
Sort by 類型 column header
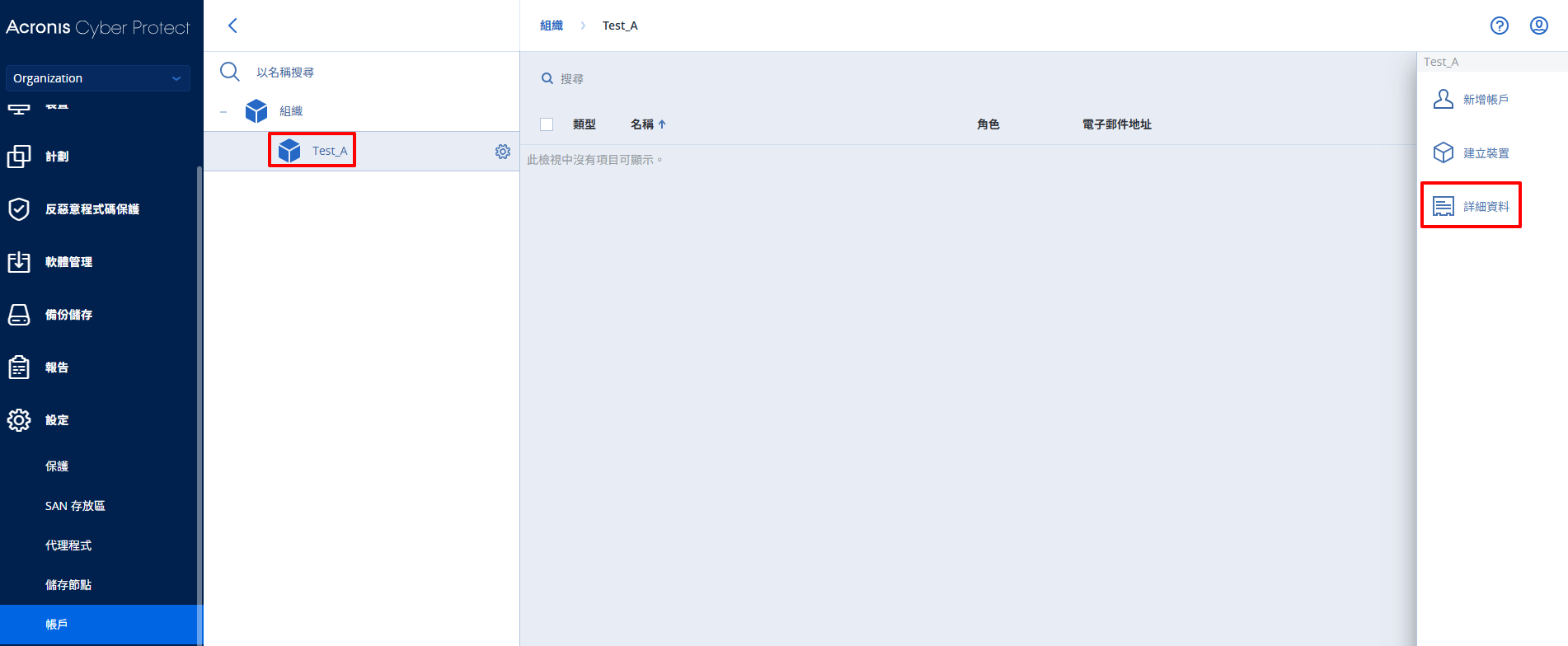click(584, 124)
